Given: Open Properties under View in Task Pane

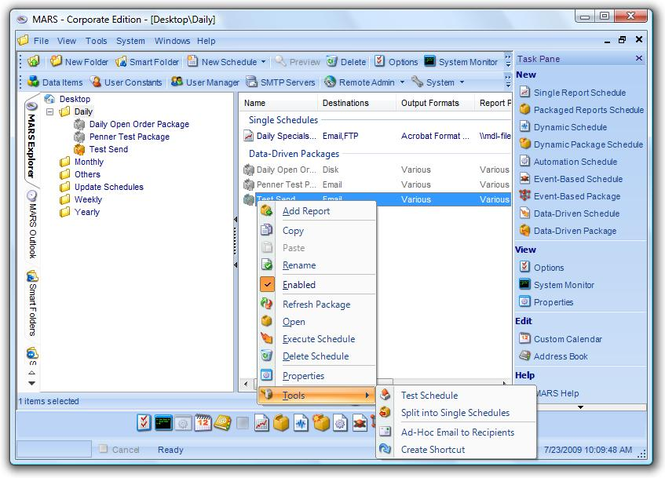Looking at the screenshot, I should pyautogui.click(x=547, y=302).
